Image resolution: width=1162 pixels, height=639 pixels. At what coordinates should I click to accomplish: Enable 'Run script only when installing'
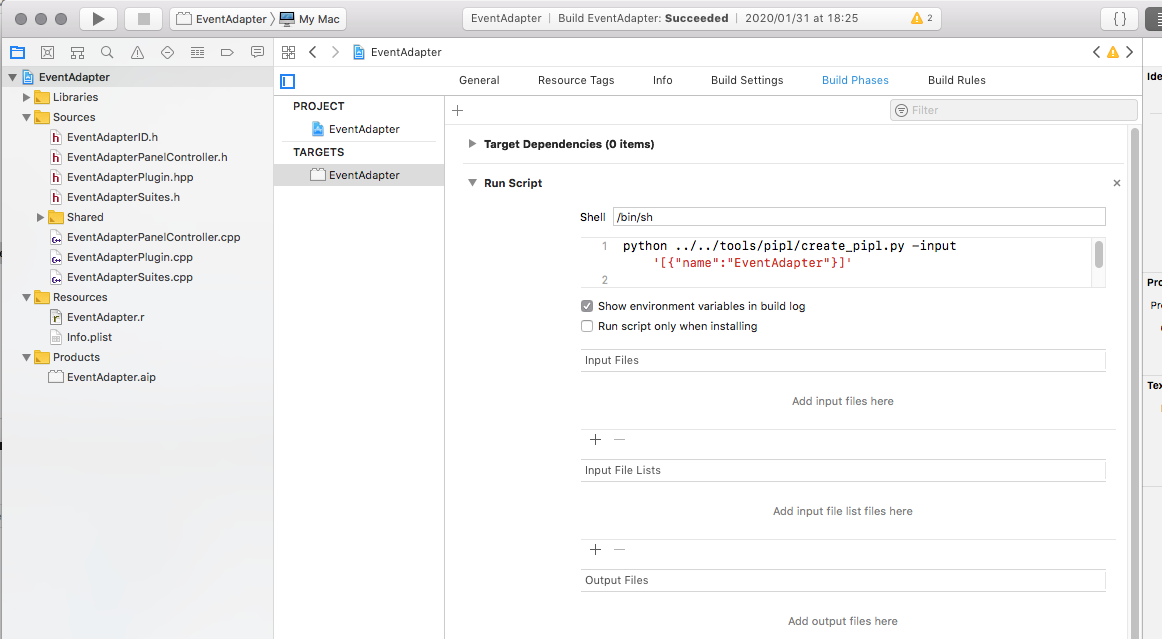[x=587, y=325]
